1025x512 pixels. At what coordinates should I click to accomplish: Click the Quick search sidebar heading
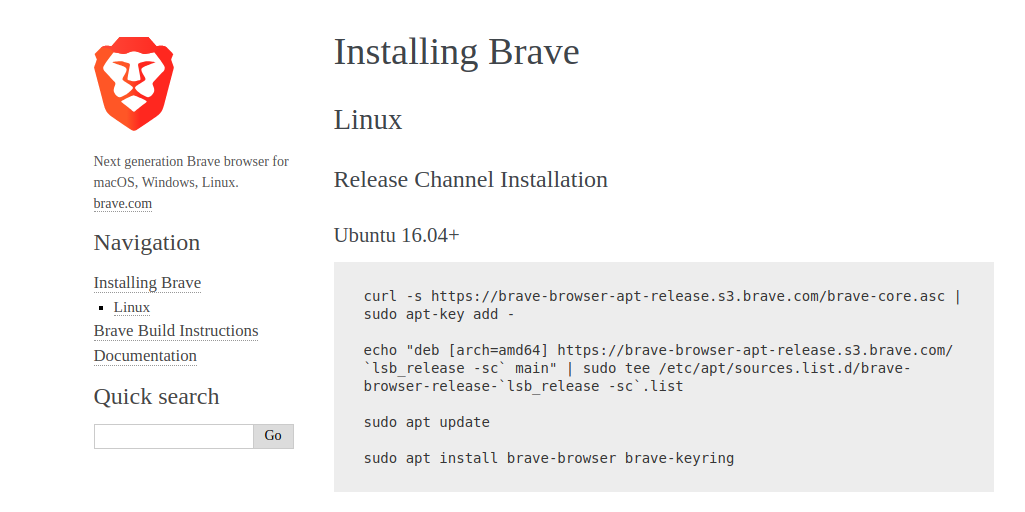[x=156, y=397]
